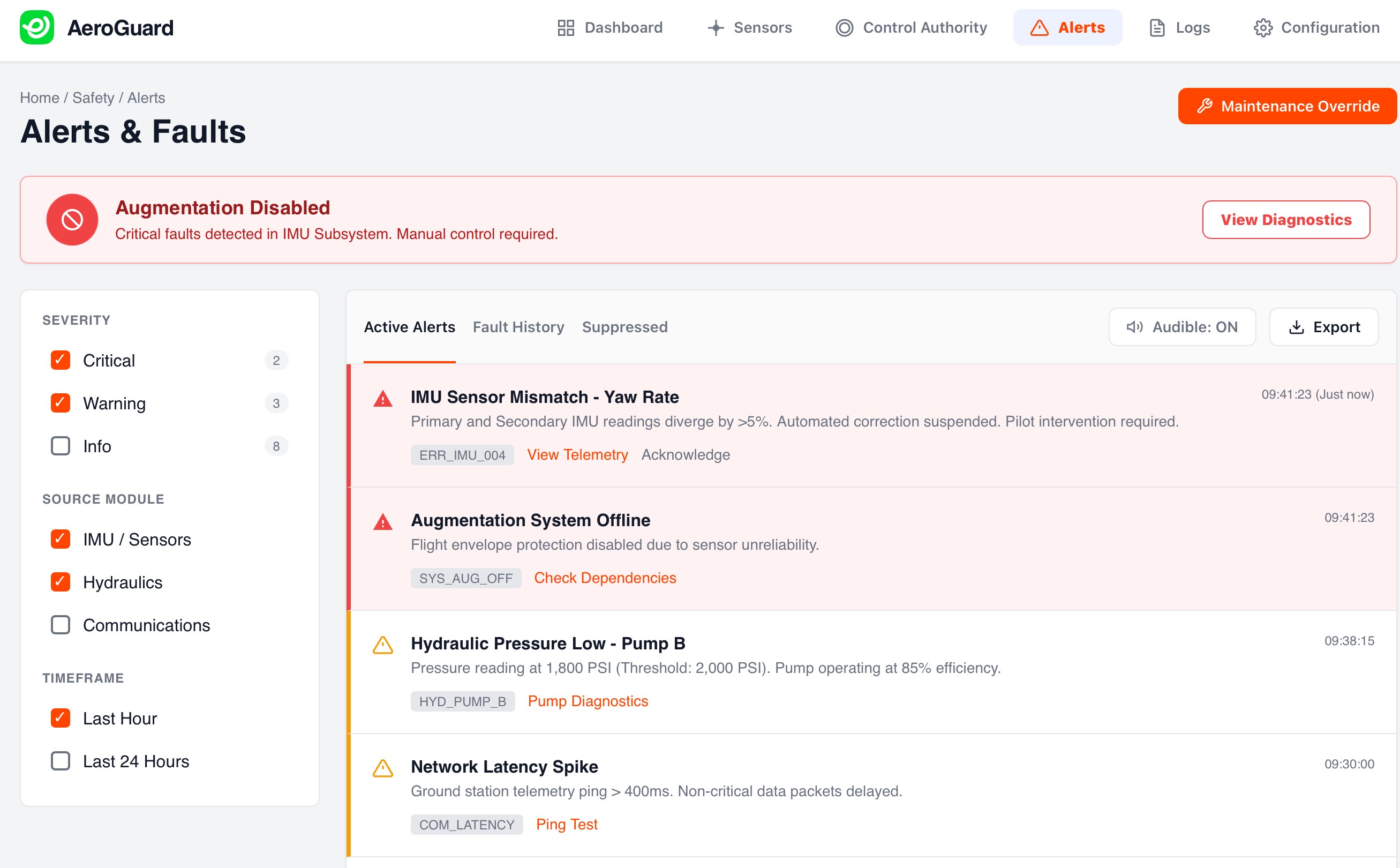
Task: Open Dashboard via its grid icon
Action: click(x=565, y=27)
